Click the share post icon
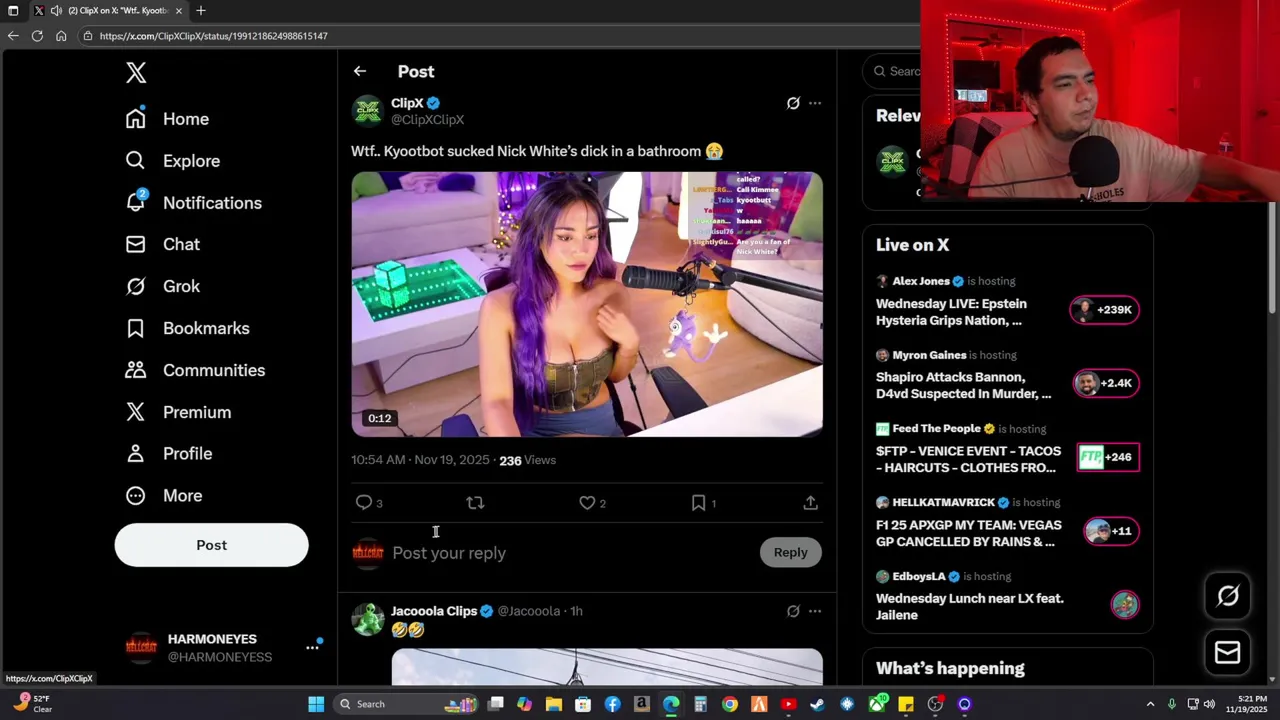 pos(811,503)
